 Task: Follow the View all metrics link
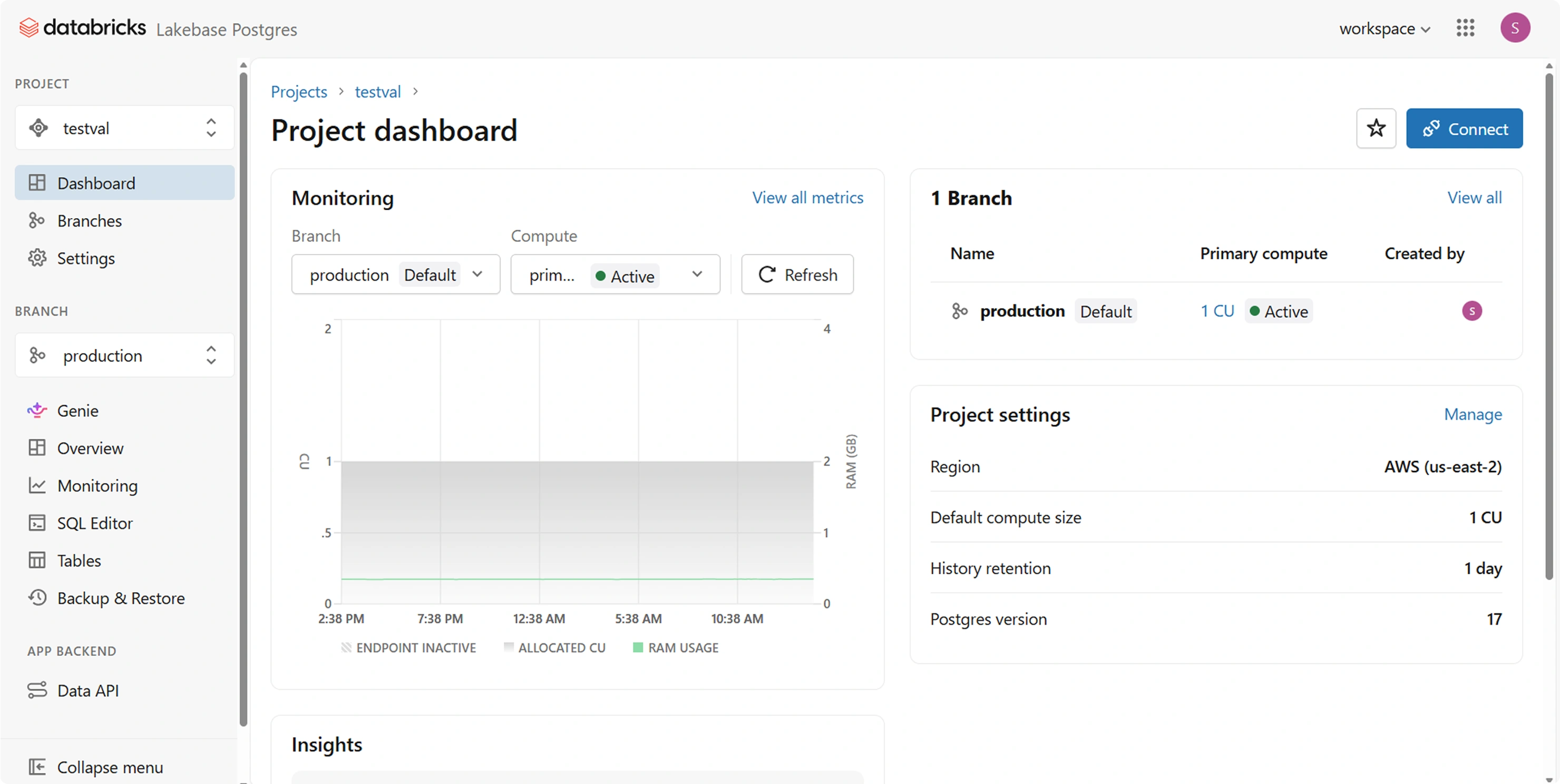pyautogui.click(x=807, y=198)
